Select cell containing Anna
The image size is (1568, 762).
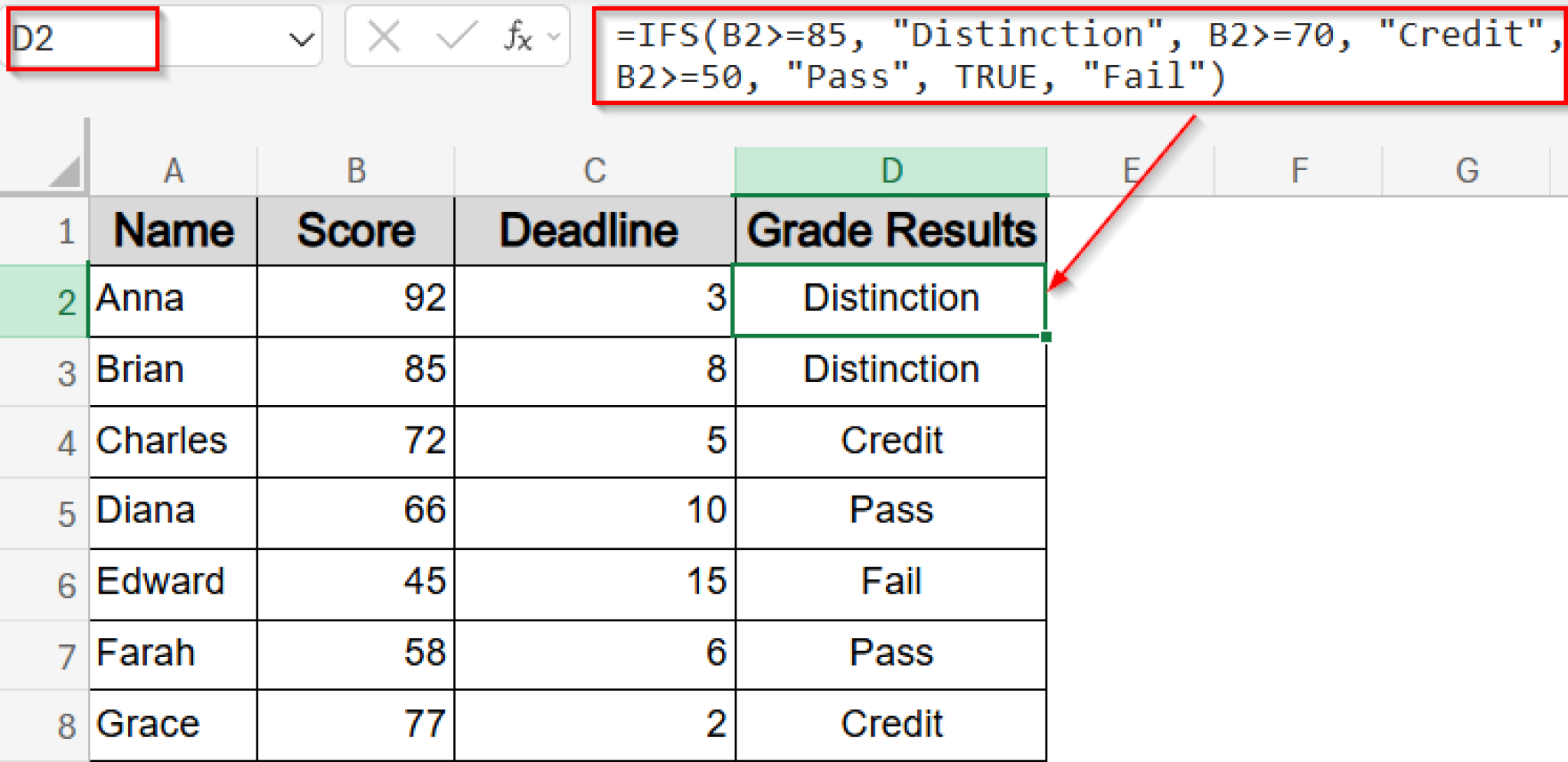[x=174, y=299]
